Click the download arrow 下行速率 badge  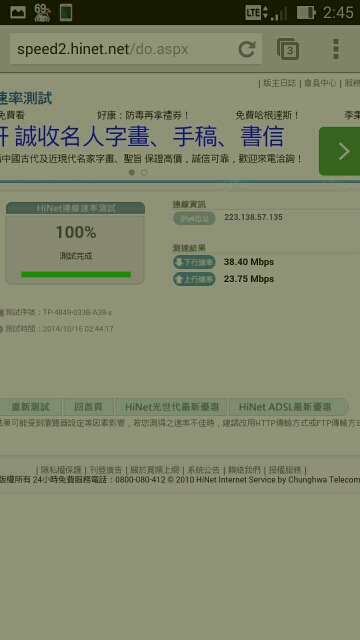pyautogui.click(x=194, y=262)
